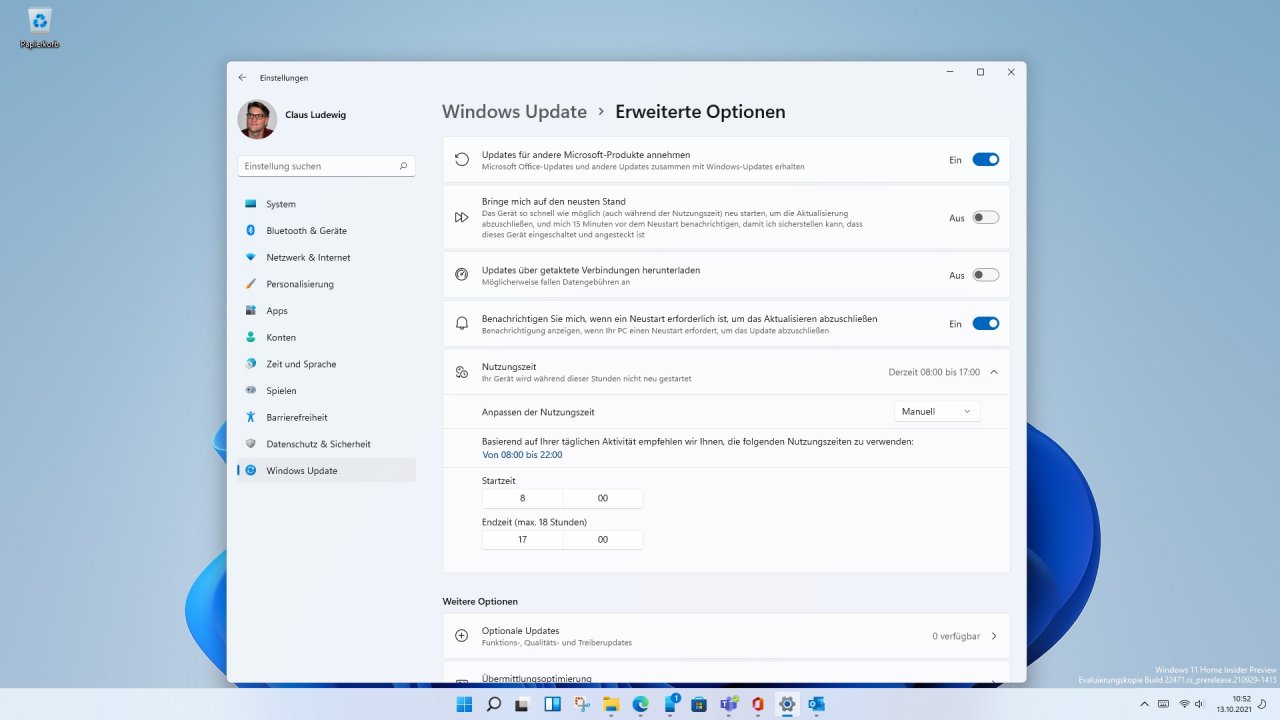This screenshot has height=720, width=1280.
Task: Go back with the arrow beside Einstellungen
Action: (242, 77)
